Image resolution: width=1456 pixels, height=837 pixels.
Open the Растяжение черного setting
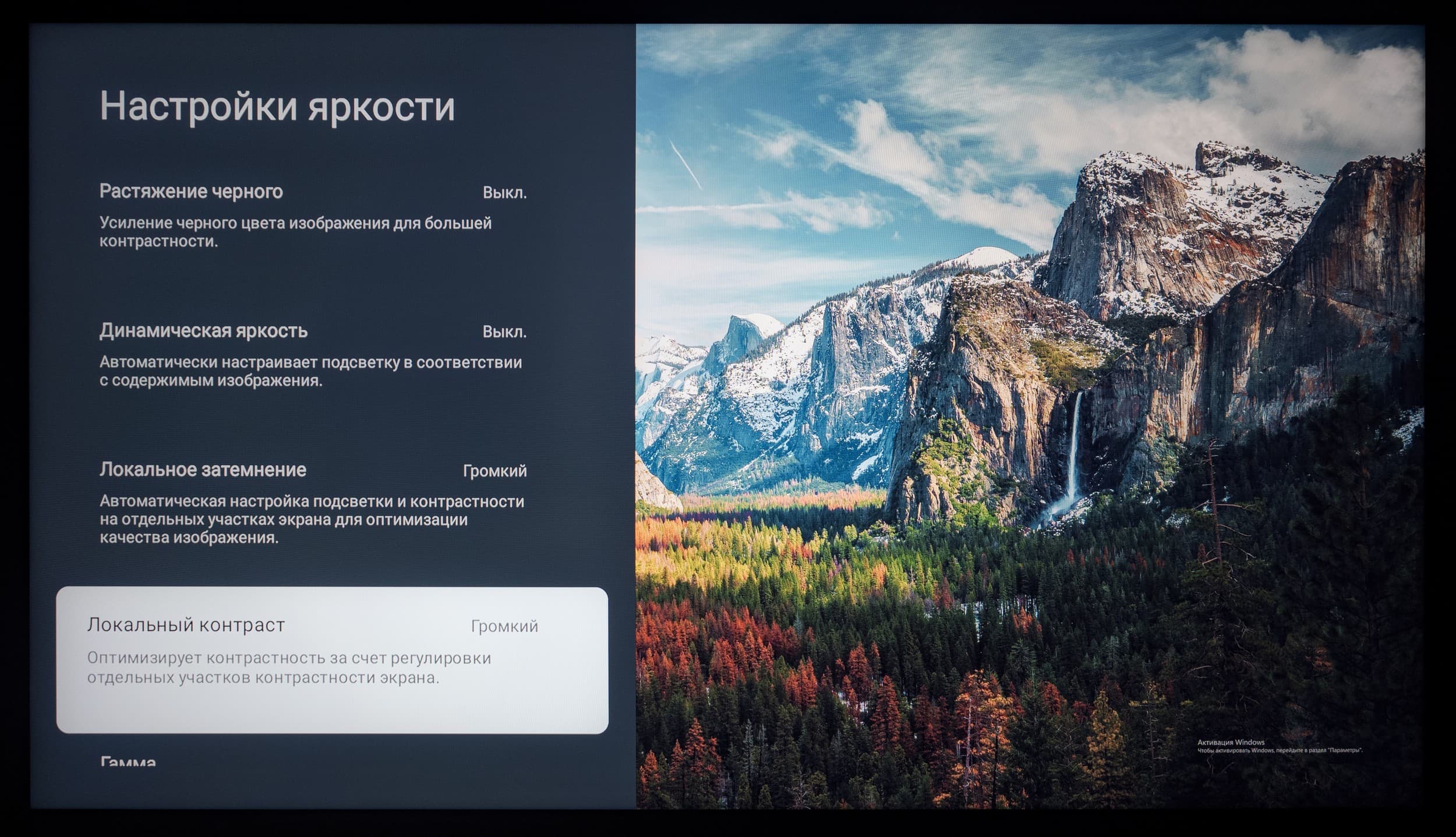point(191,192)
